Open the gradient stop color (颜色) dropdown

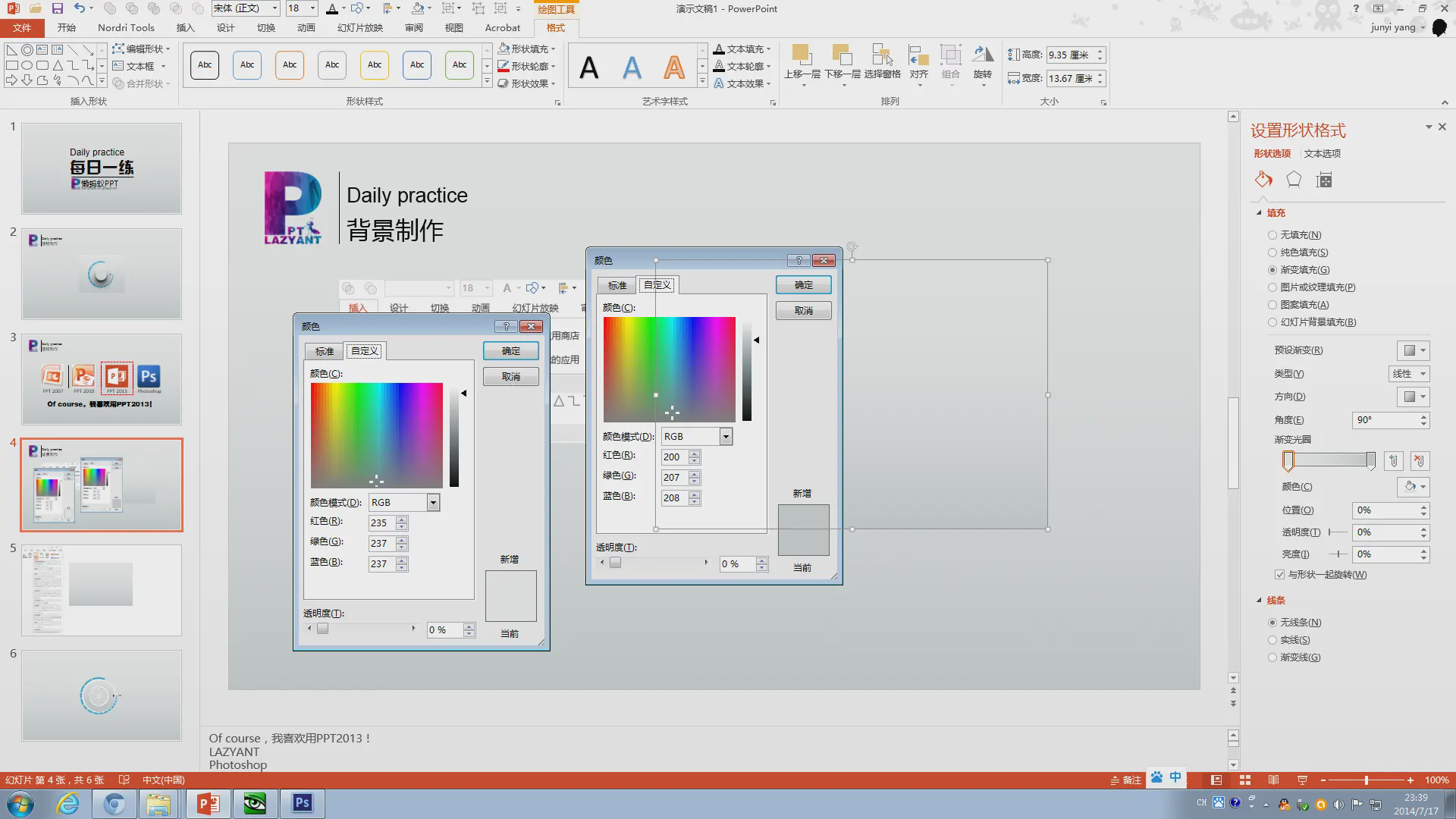1414,487
